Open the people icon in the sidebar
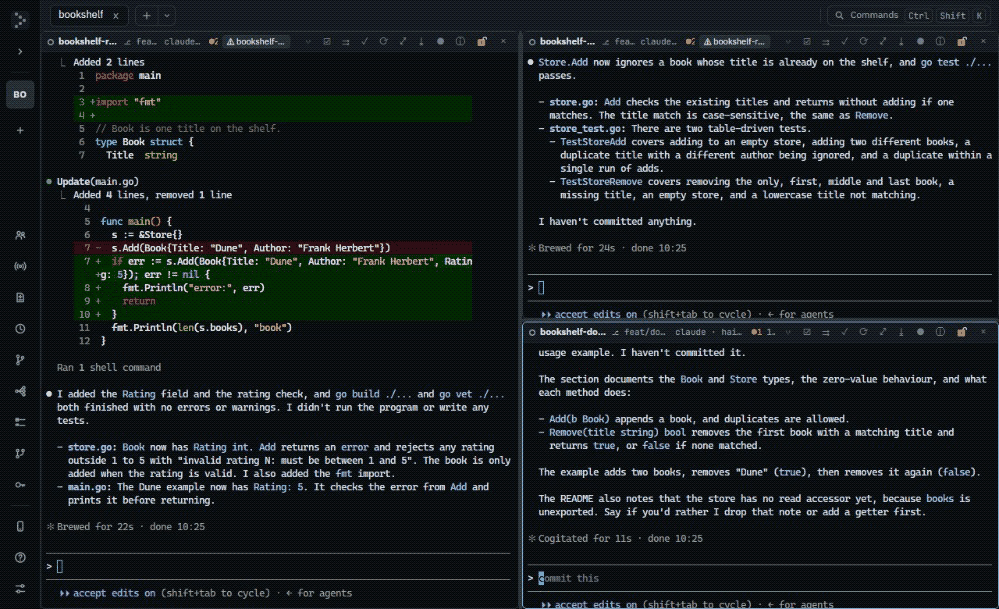The height and width of the screenshot is (609, 999). coord(20,235)
